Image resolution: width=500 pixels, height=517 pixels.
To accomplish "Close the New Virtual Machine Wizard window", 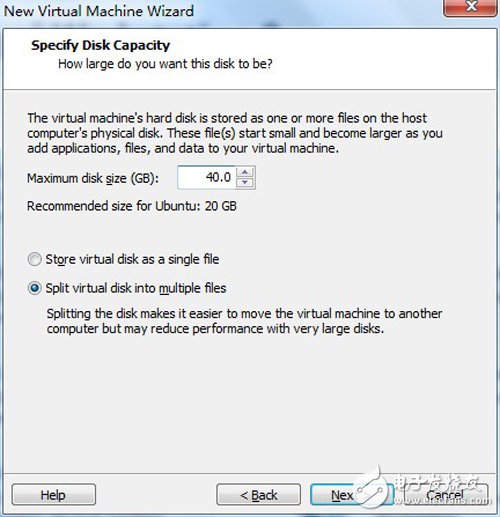I will pyautogui.click(x=470, y=7).
